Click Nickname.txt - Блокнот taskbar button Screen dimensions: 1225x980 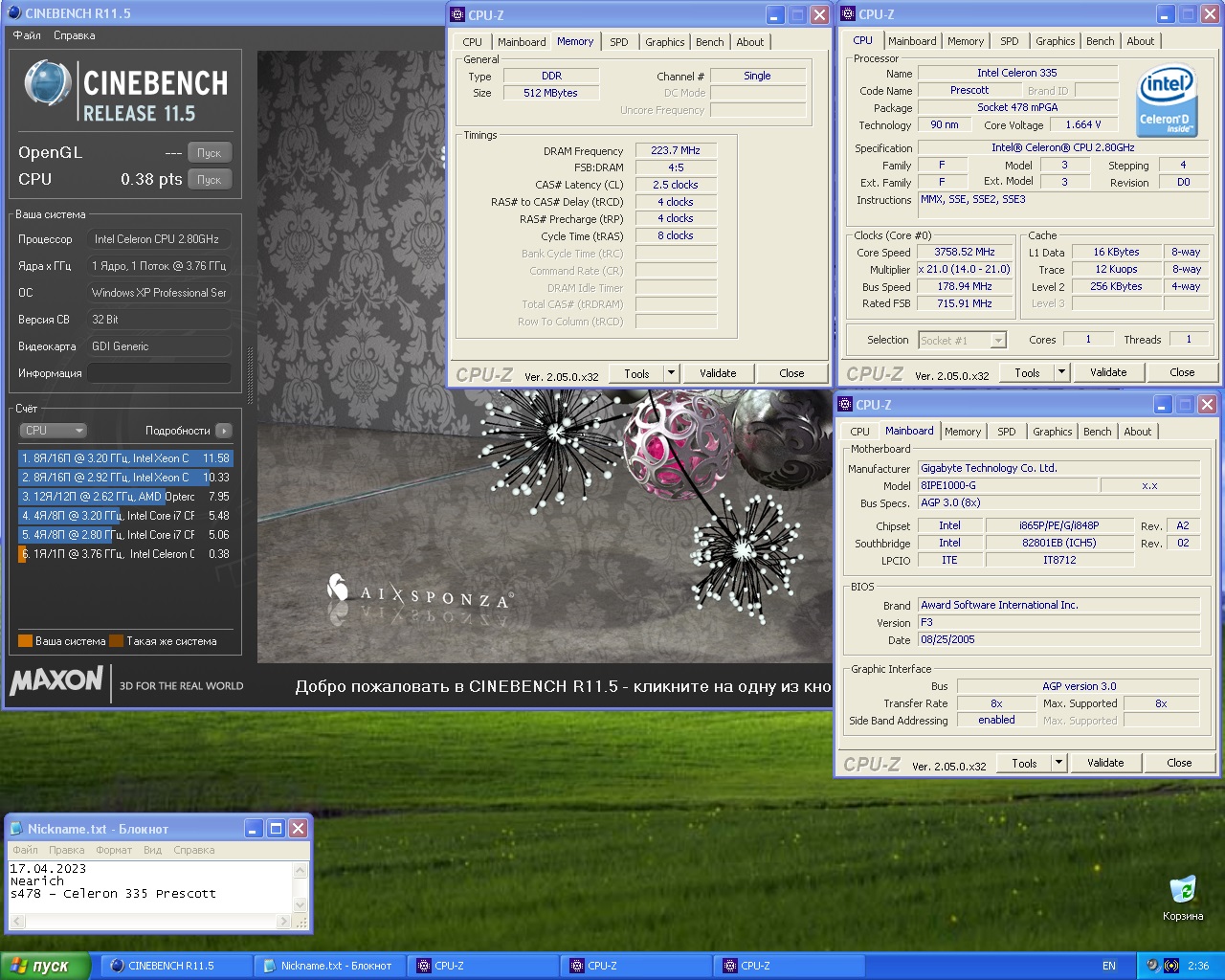(x=329, y=966)
